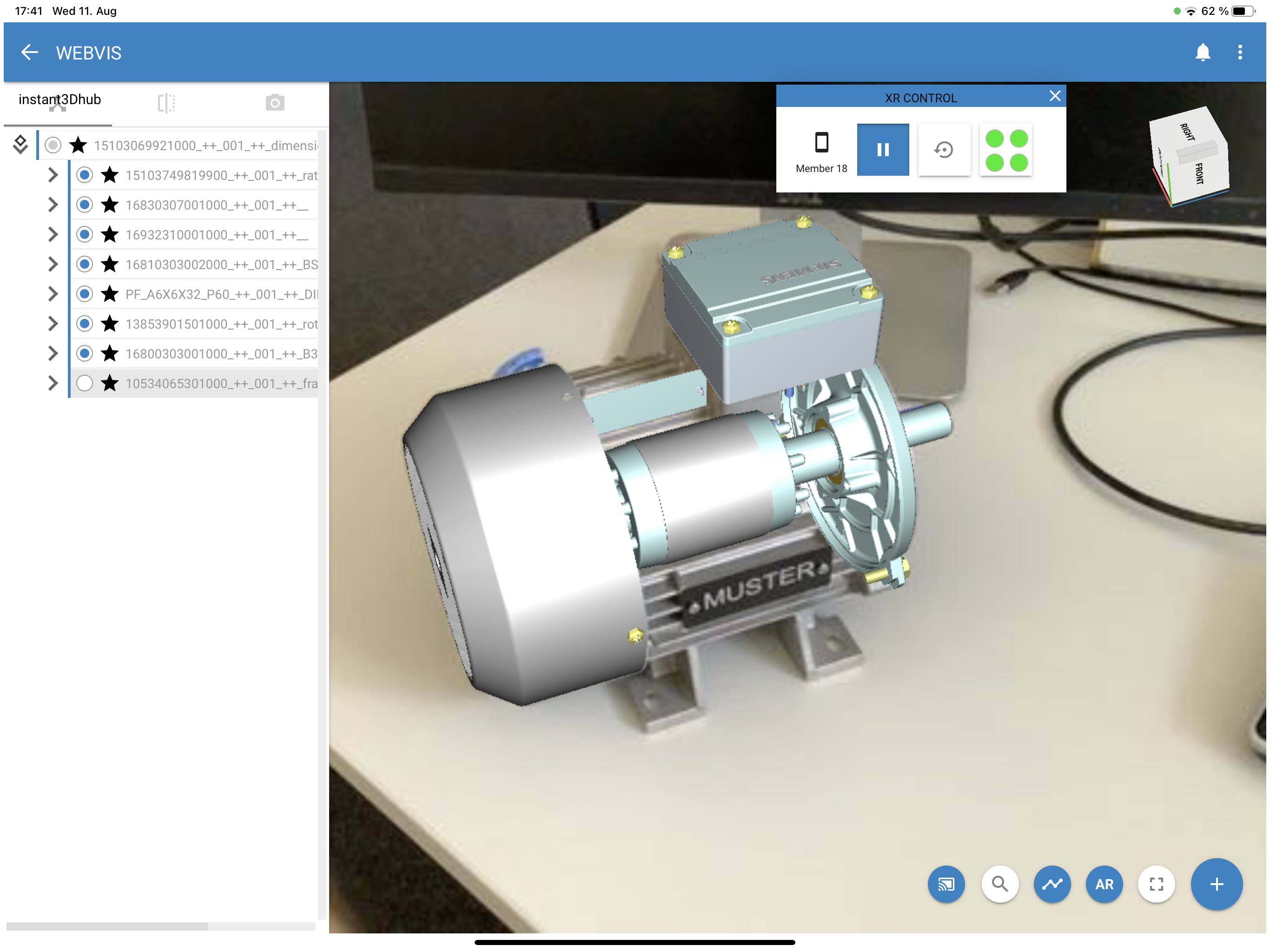Toggle root node 15103069921000 visibility
Image resolution: width=1270 pixels, height=952 pixels.
(x=53, y=145)
